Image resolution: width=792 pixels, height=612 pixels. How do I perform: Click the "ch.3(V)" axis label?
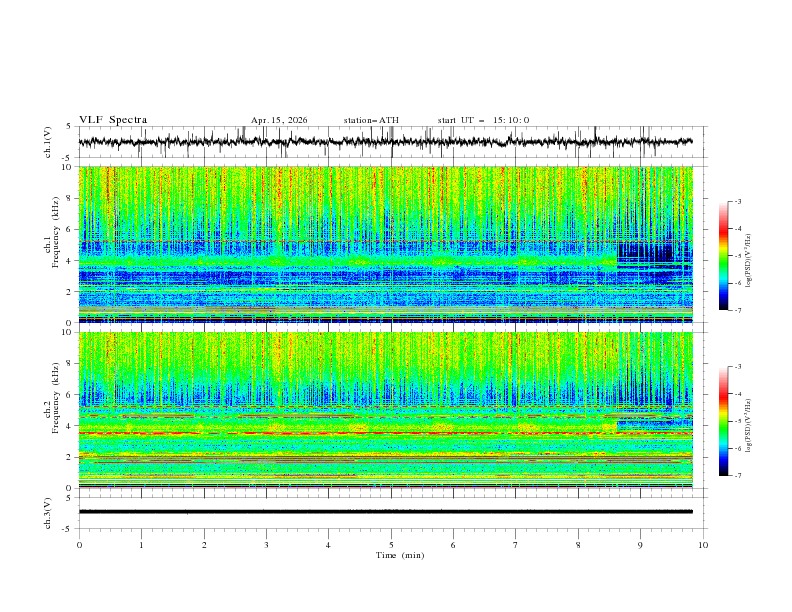48,513
